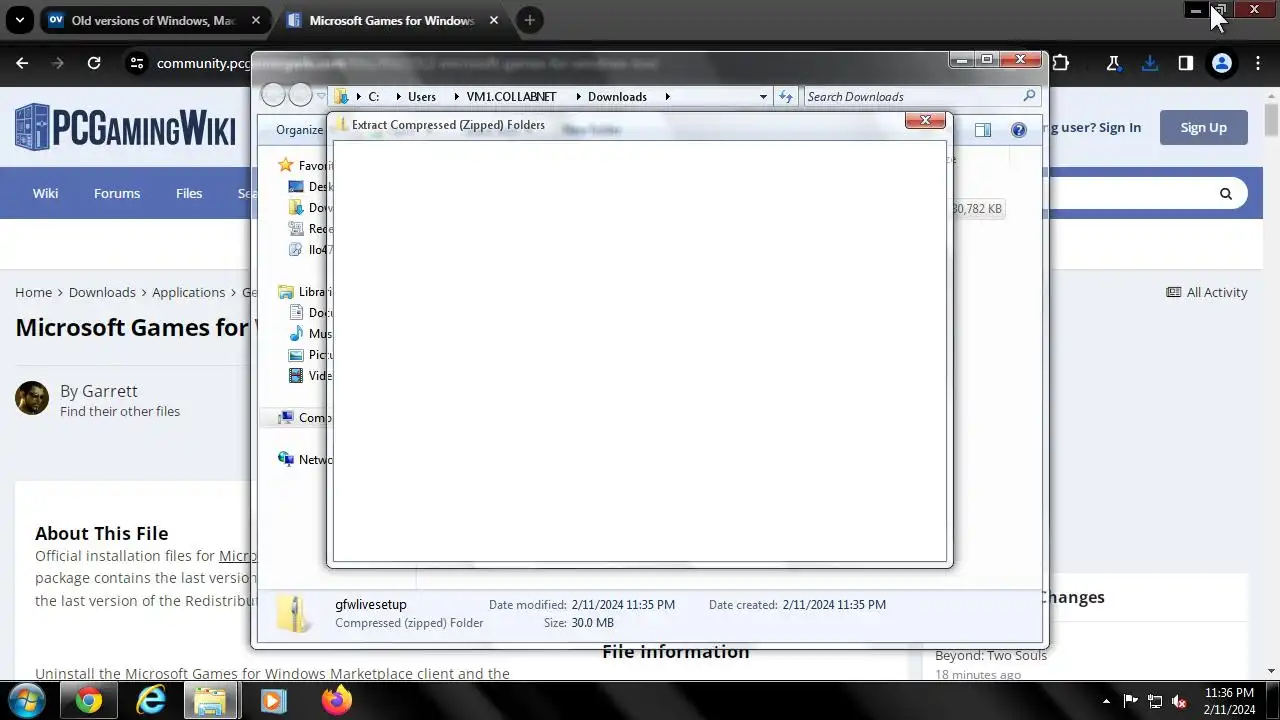Click Explorer forward button

(300, 95)
